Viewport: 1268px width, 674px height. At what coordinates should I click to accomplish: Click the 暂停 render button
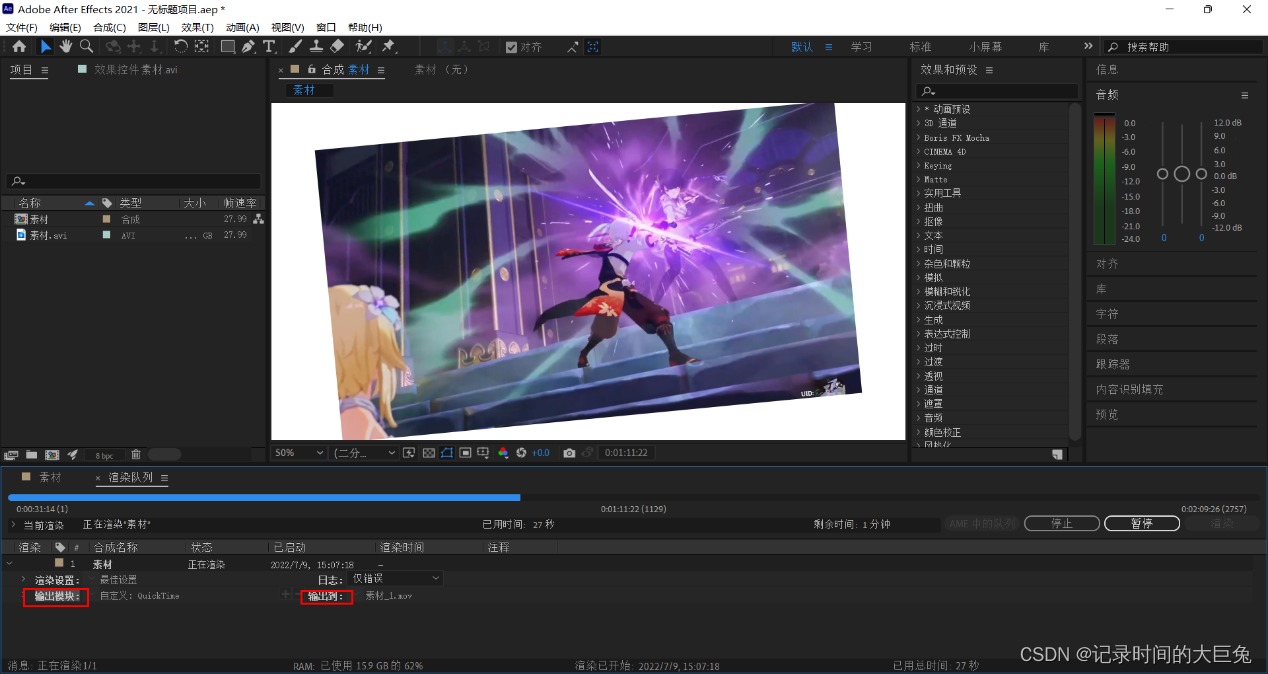click(x=1141, y=523)
